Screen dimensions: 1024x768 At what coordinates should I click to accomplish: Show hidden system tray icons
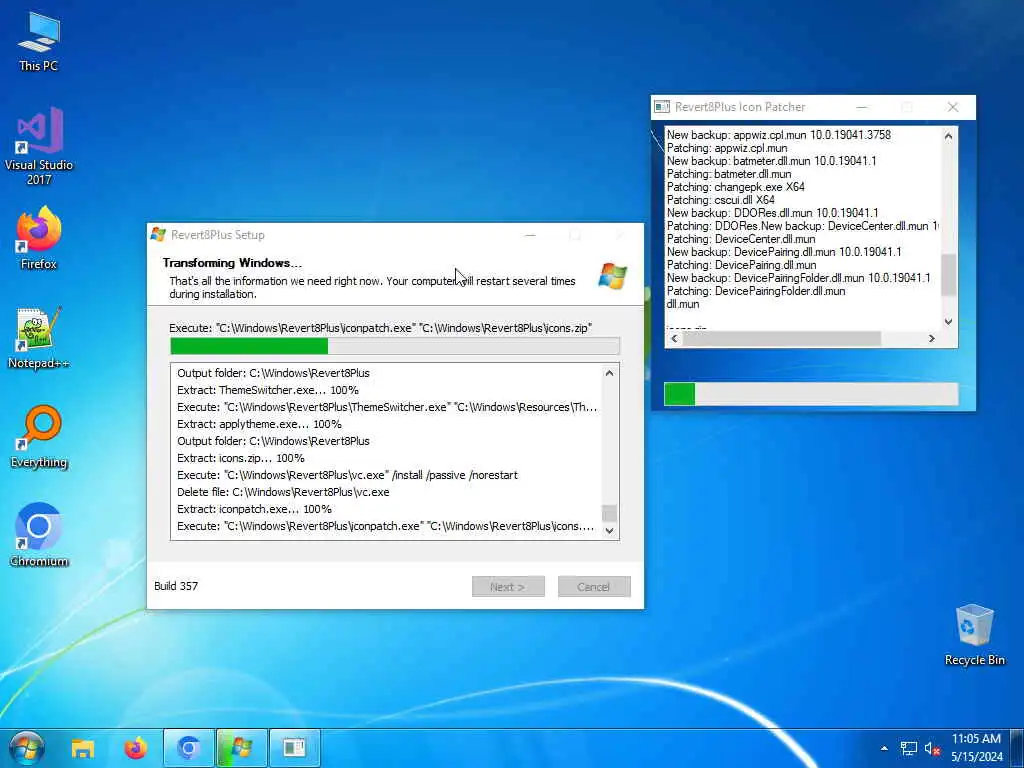click(x=884, y=748)
